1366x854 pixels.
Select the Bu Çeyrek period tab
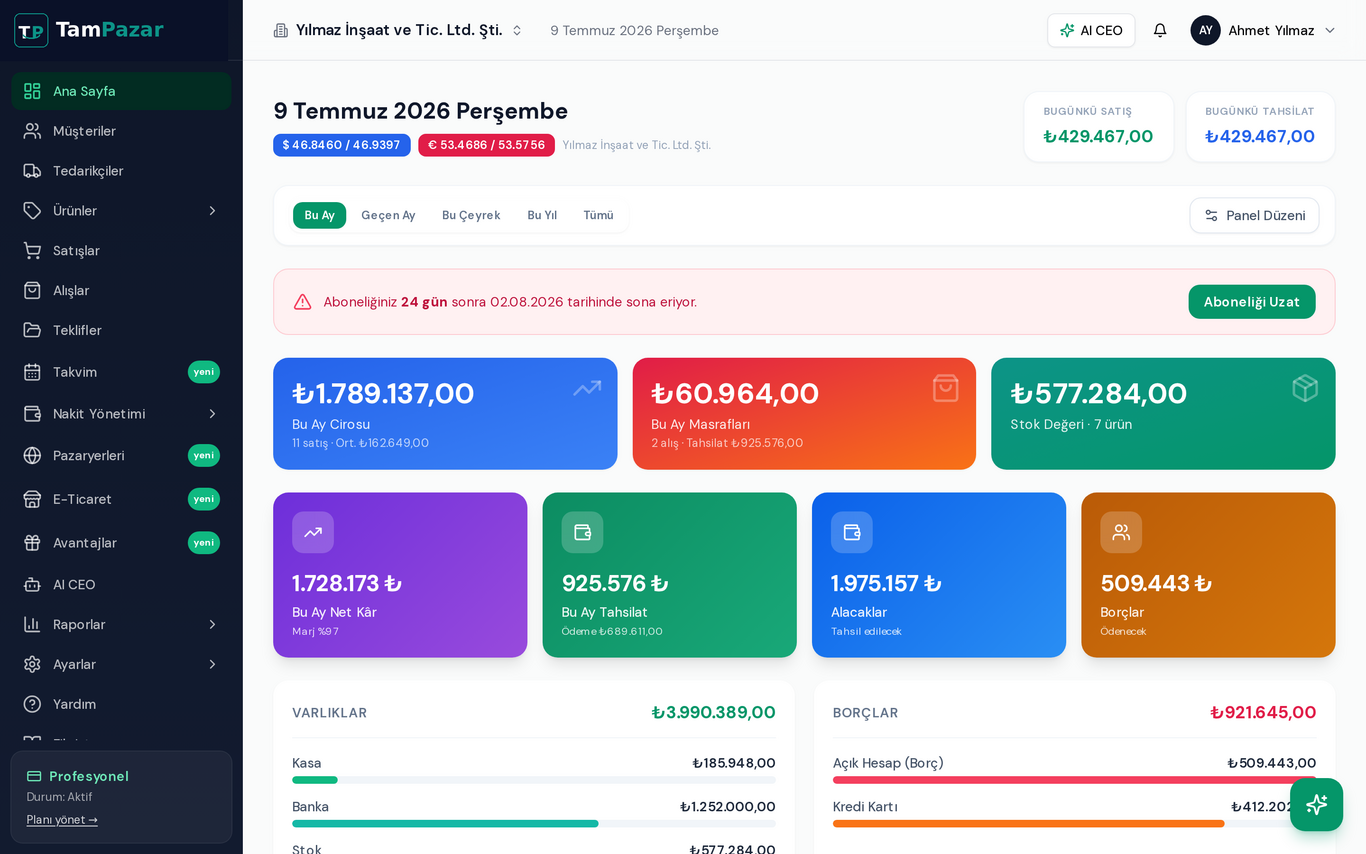[x=471, y=215]
